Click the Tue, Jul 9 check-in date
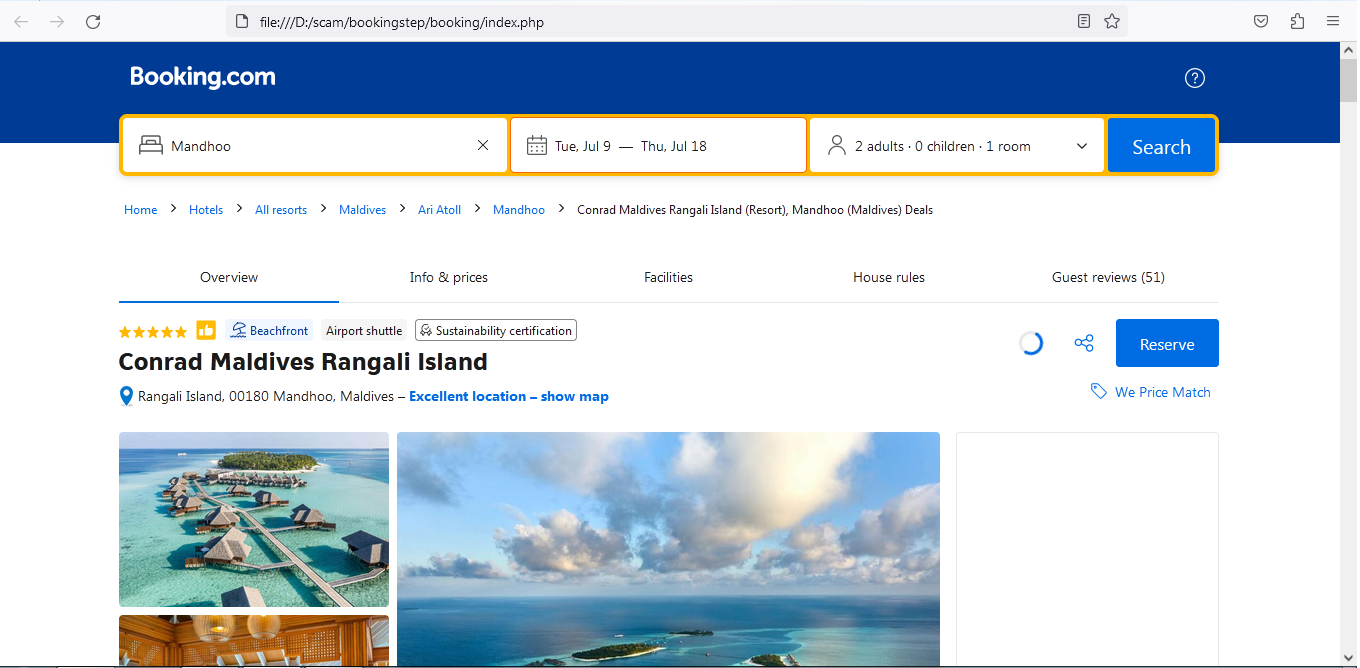Image resolution: width=1360 pixels, height=668 pixels. (x=583, y=146)
